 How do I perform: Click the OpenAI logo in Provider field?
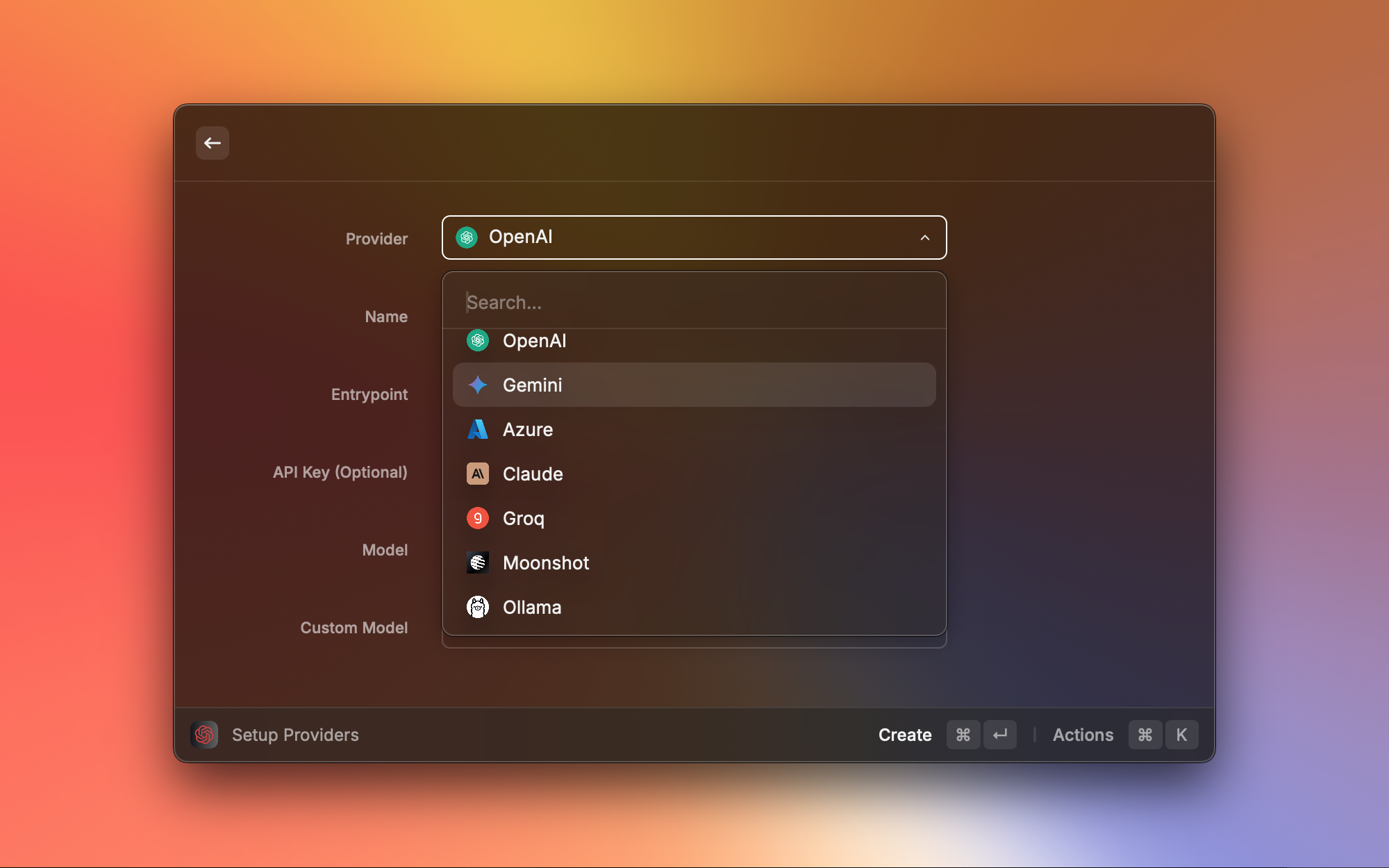tap(467, 237)
